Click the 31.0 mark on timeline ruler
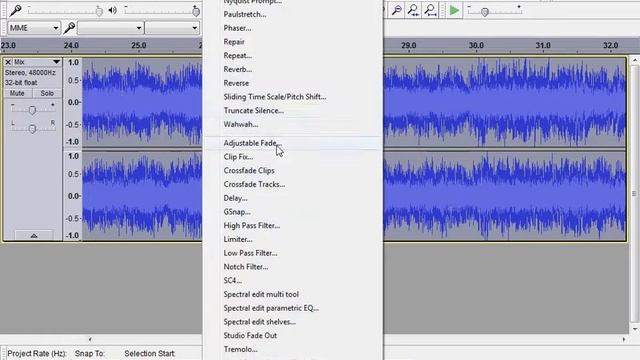The height and width of the screenshot is (360, 640). point(543,45)
